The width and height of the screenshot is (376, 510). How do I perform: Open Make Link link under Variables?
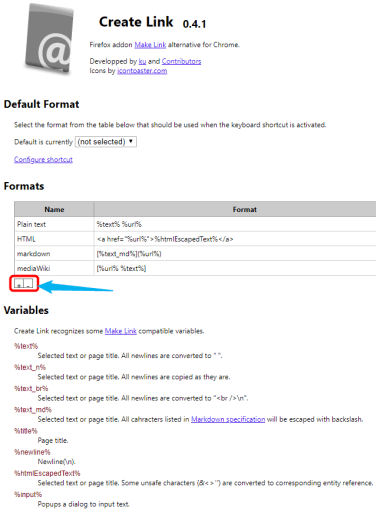[x=121, y=331]
